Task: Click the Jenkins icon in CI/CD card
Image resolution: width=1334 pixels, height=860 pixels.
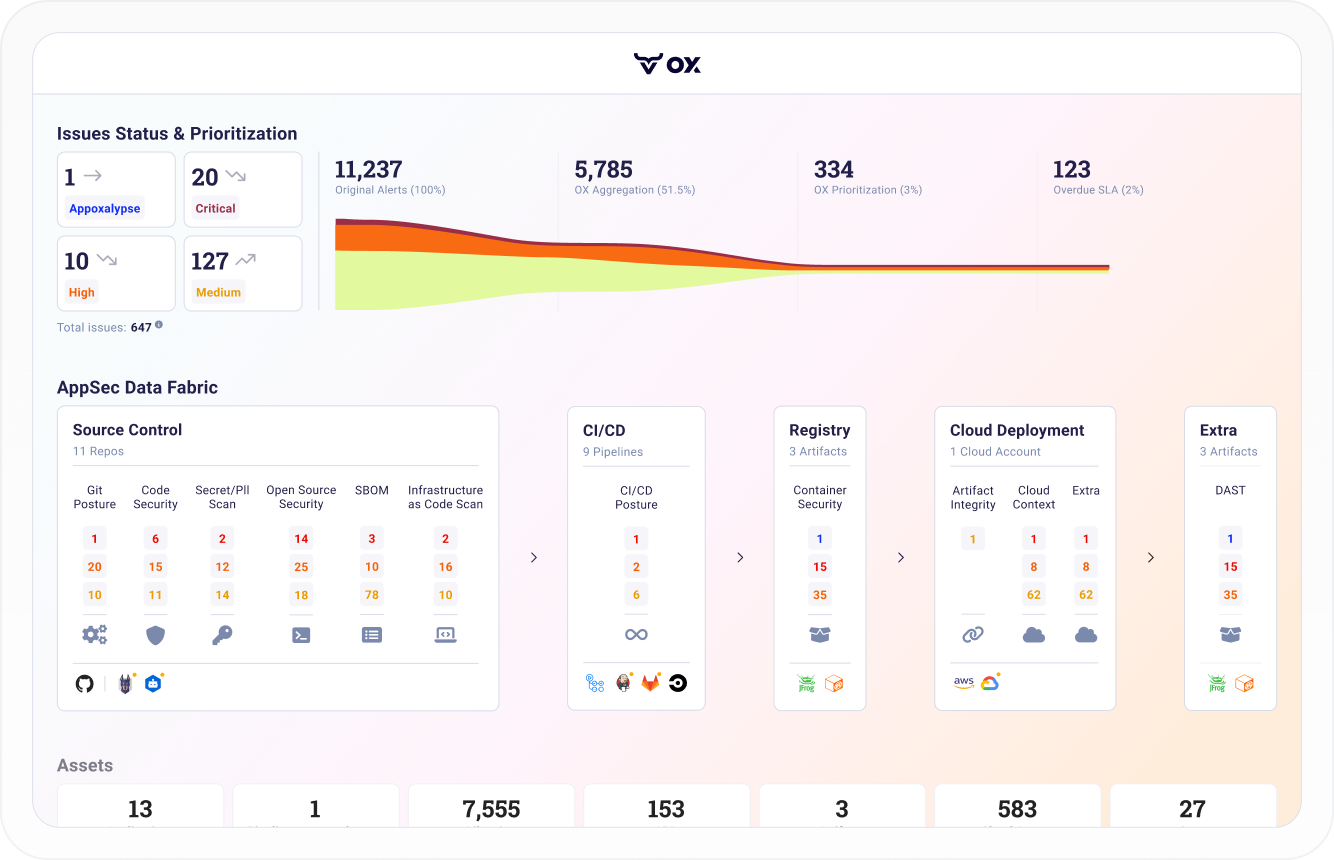Action: tap(624, 684)
